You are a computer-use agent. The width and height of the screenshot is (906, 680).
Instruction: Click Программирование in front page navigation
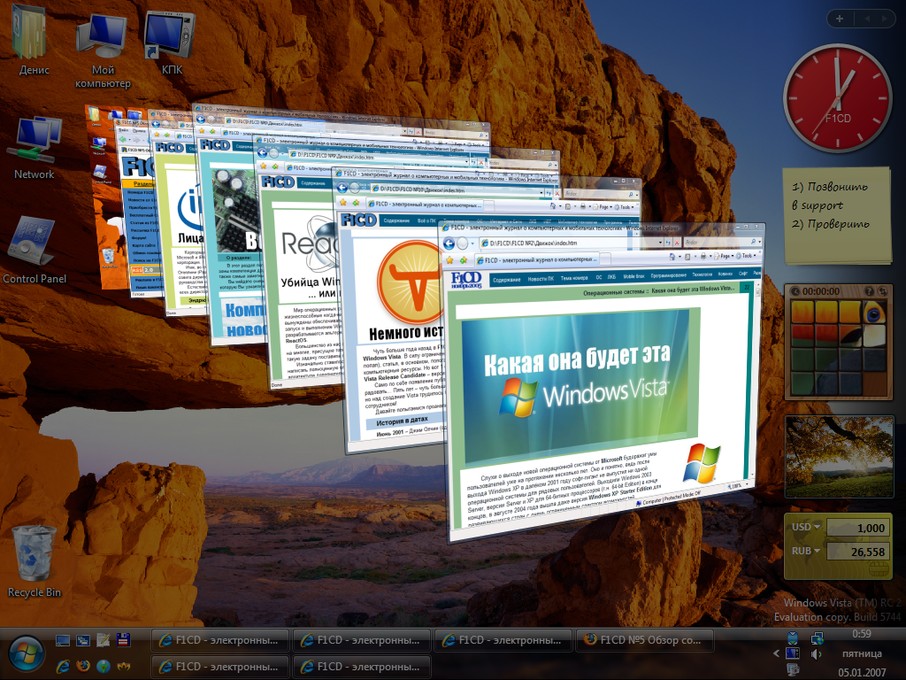668,276
